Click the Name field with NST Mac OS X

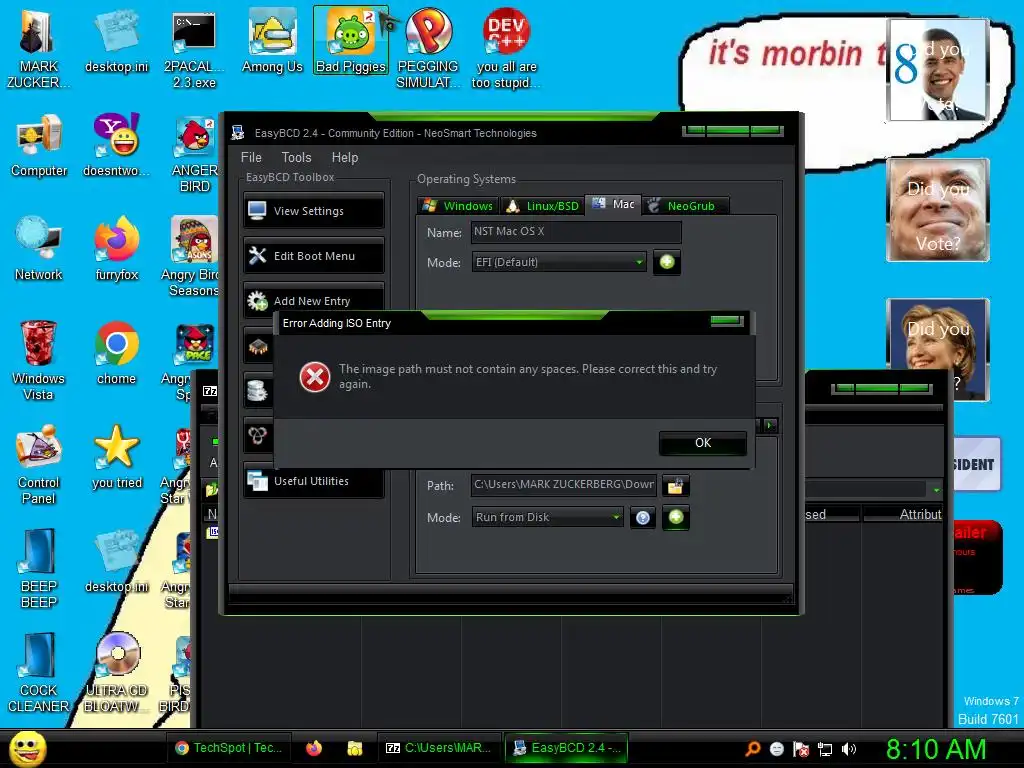pos(576,232)
